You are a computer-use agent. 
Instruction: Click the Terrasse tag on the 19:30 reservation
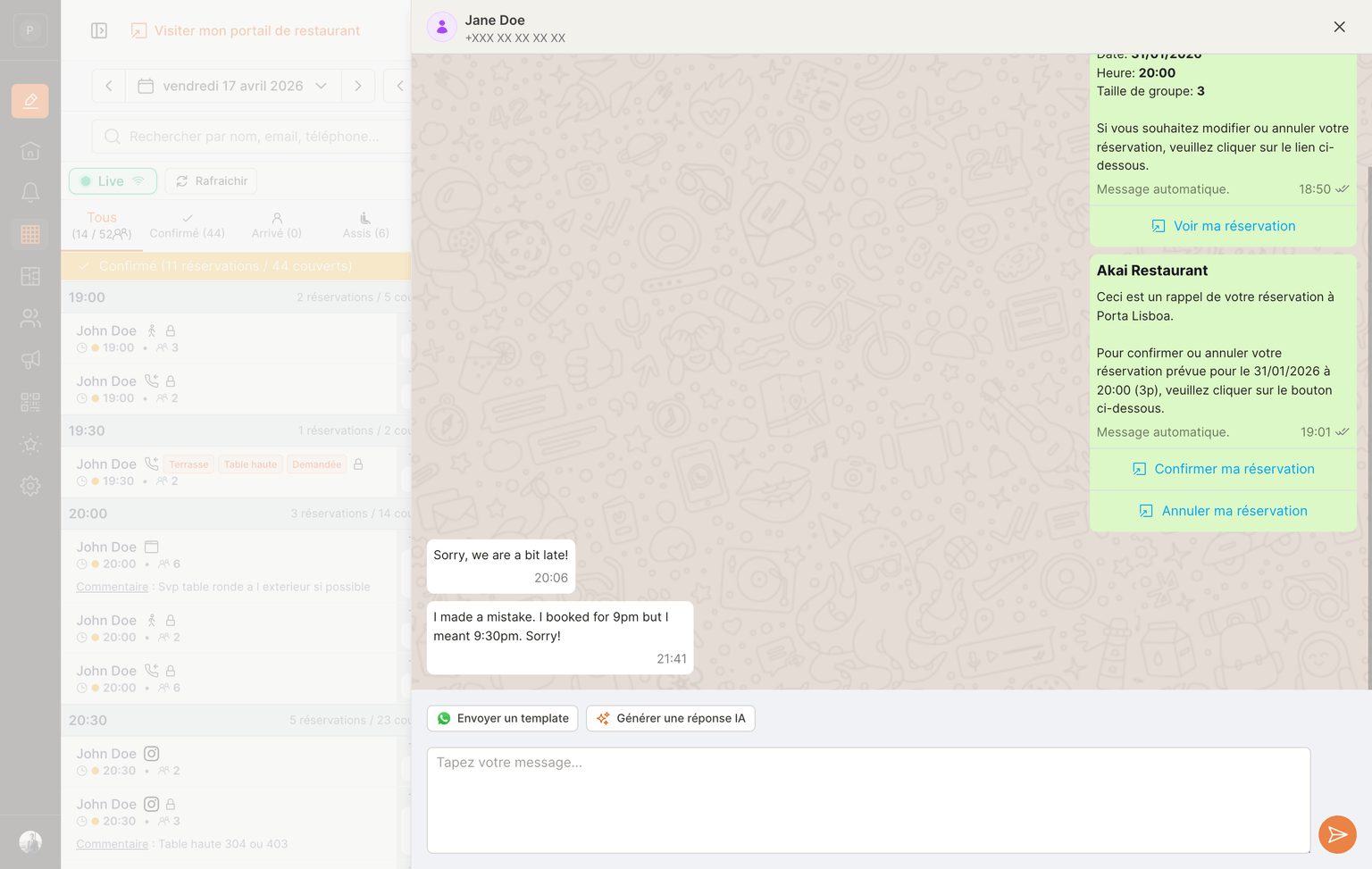tap(188, 464)
